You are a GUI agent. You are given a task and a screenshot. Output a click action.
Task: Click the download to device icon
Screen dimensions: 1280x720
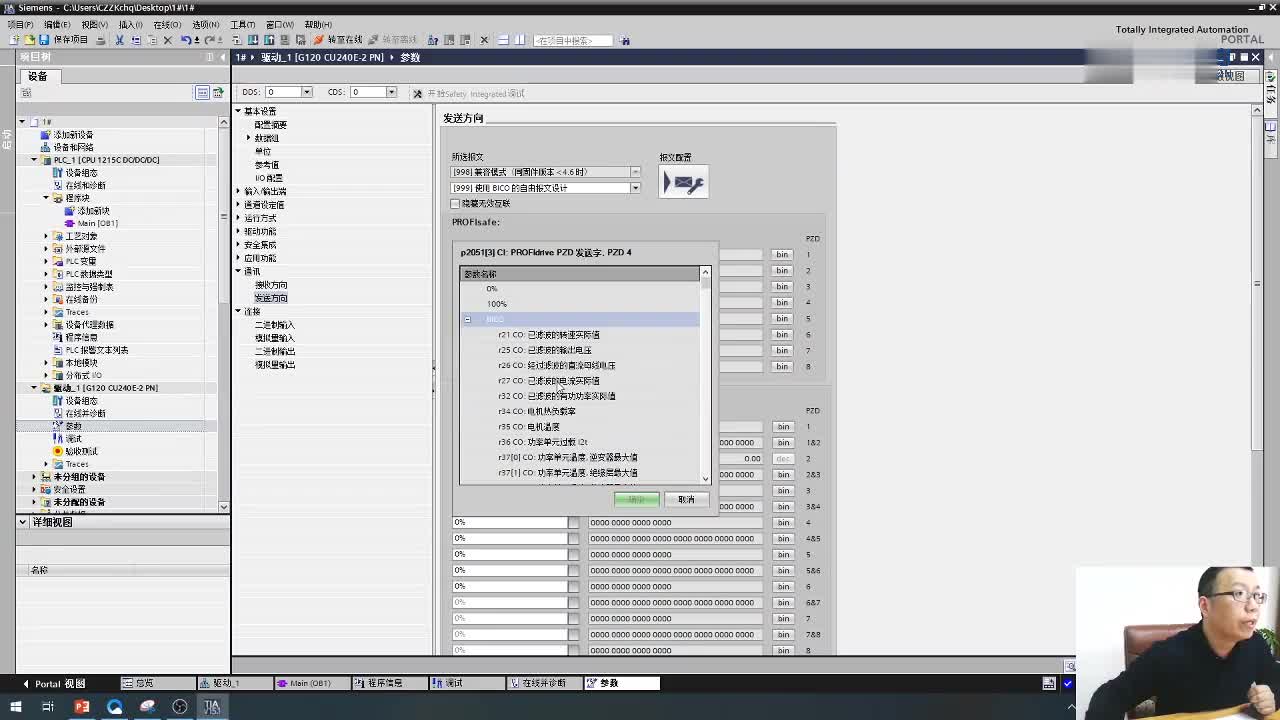[x=253, y=40]
